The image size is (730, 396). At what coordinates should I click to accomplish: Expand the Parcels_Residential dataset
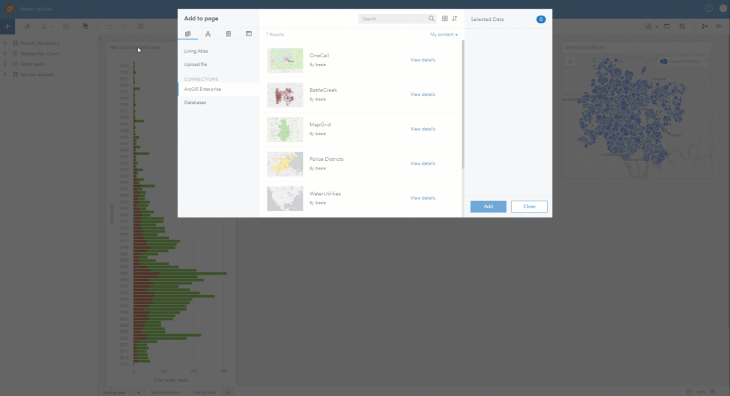(5, 43)
